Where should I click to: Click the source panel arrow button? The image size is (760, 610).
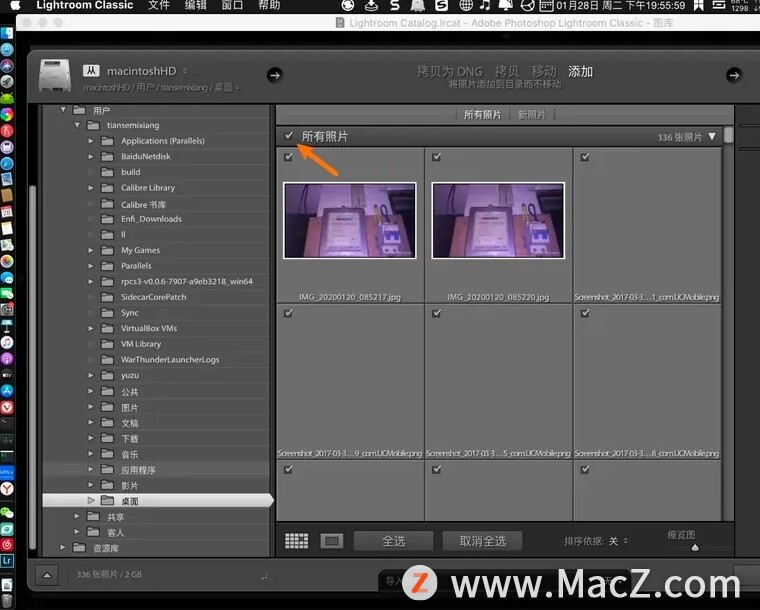pos(275,75)
